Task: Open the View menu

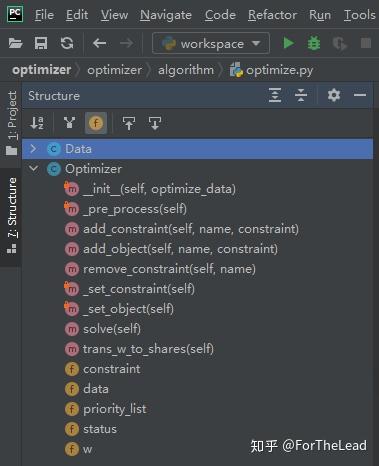Action: point(114,15)
